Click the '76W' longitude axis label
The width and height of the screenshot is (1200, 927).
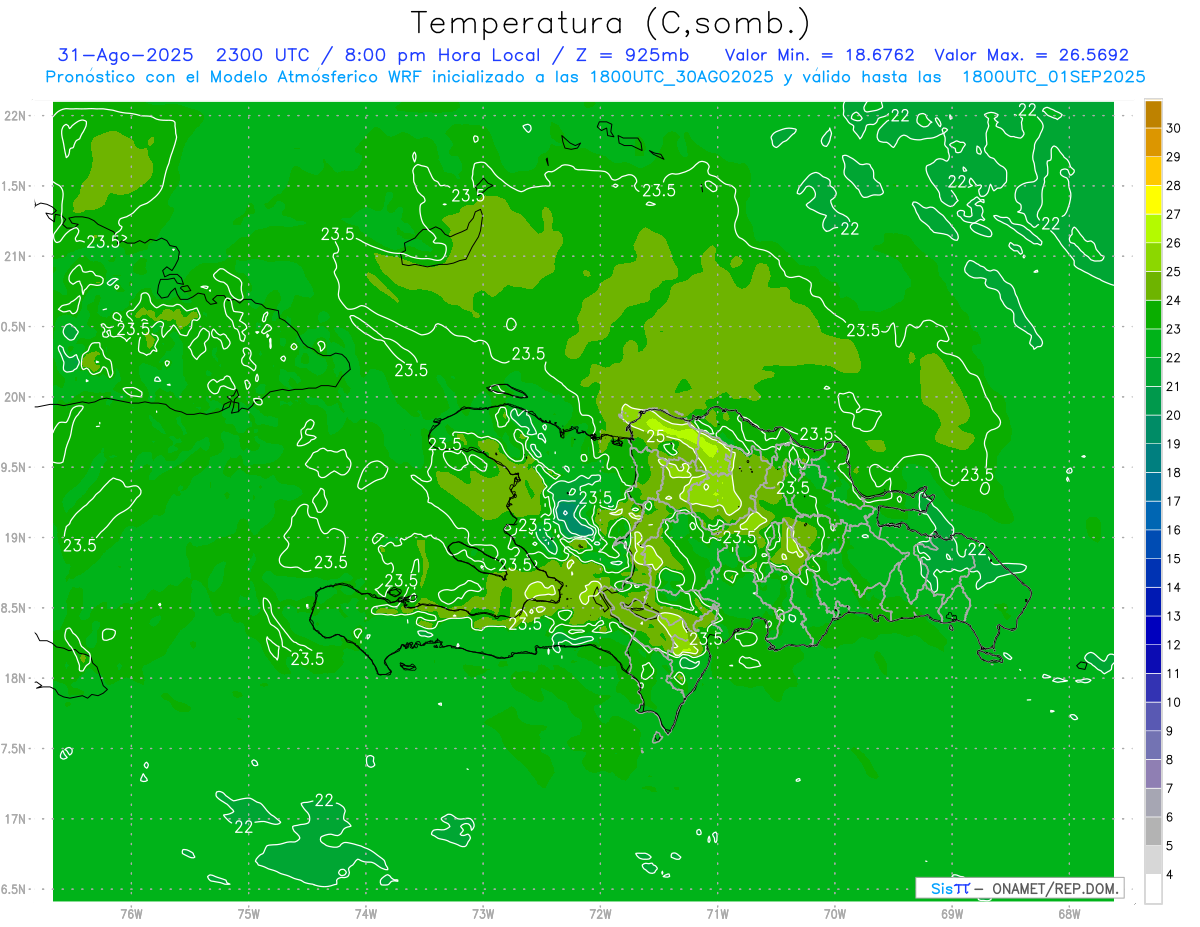coord(130,913)
